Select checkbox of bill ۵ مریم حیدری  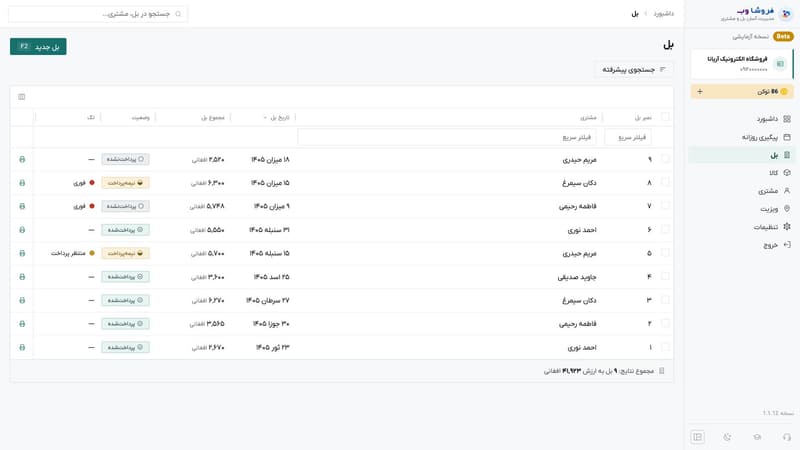click(x=665, y=253)
